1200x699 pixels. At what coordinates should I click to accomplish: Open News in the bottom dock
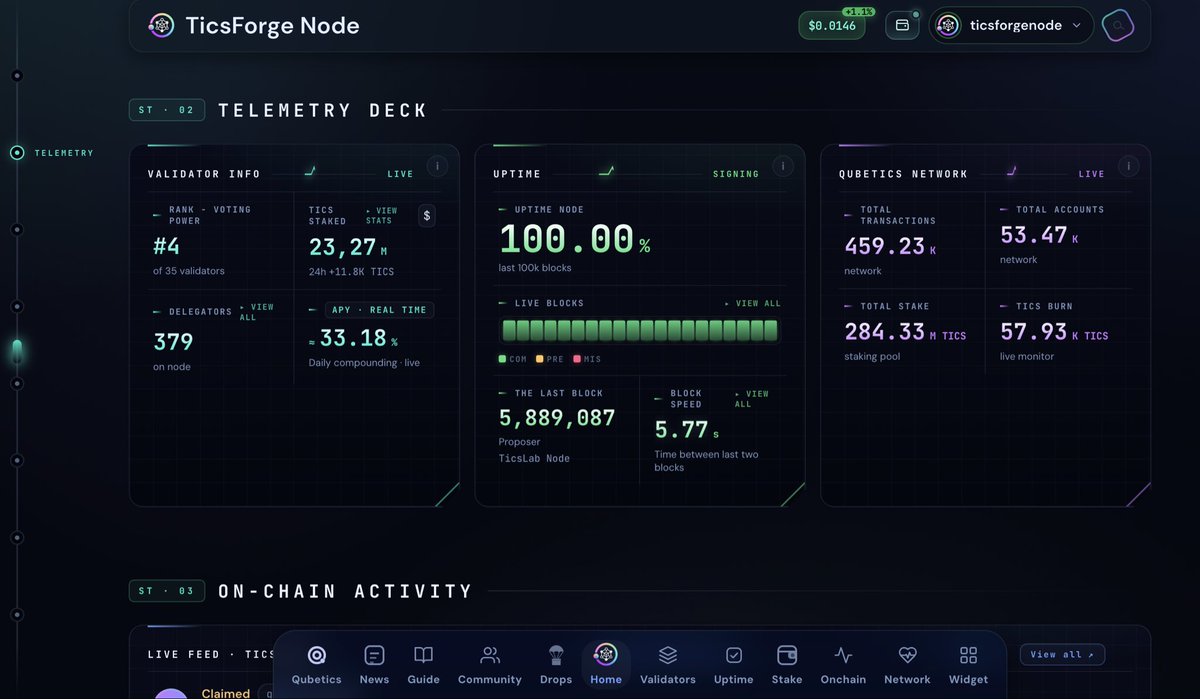[374, 664]
